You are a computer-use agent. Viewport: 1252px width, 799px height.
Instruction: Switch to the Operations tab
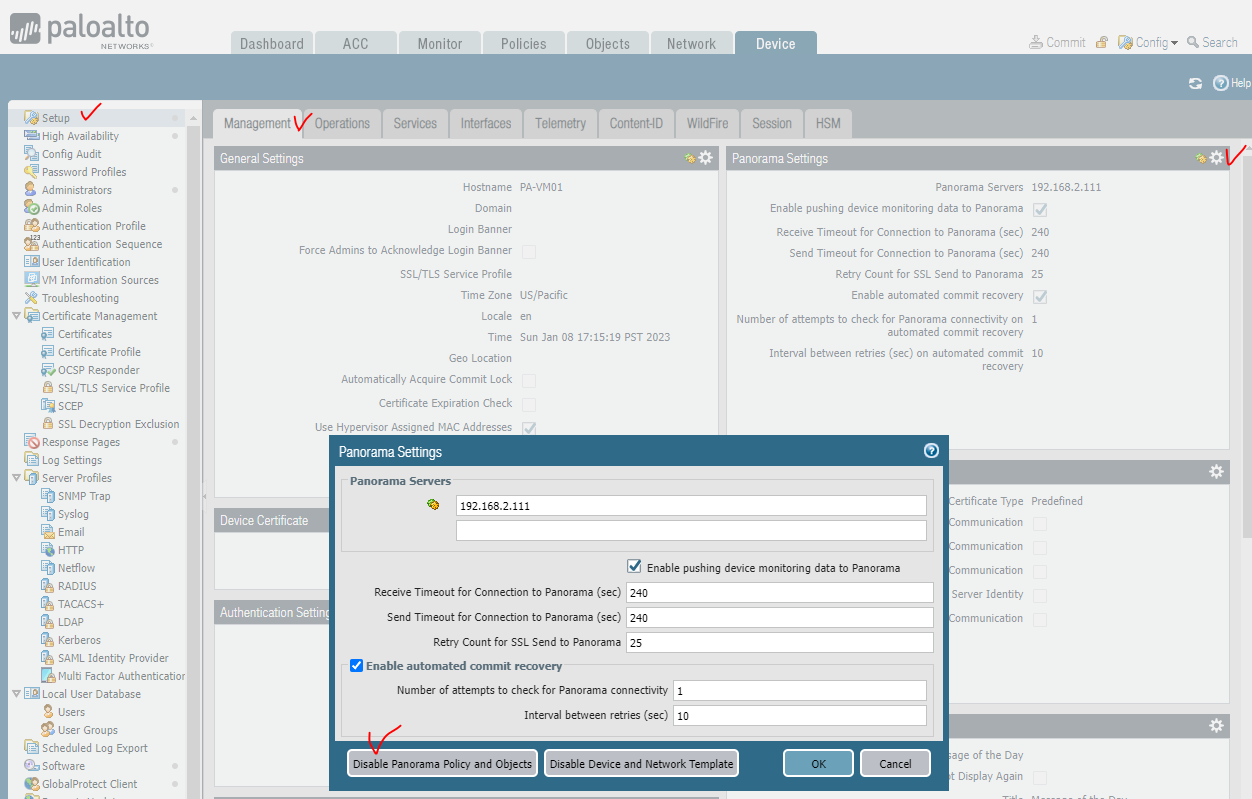pos(342,123)
